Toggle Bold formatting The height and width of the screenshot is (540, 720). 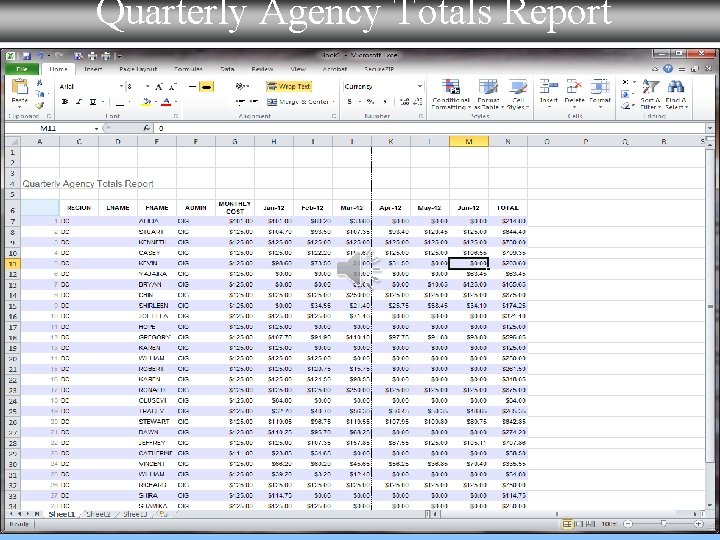pos(65,101)
